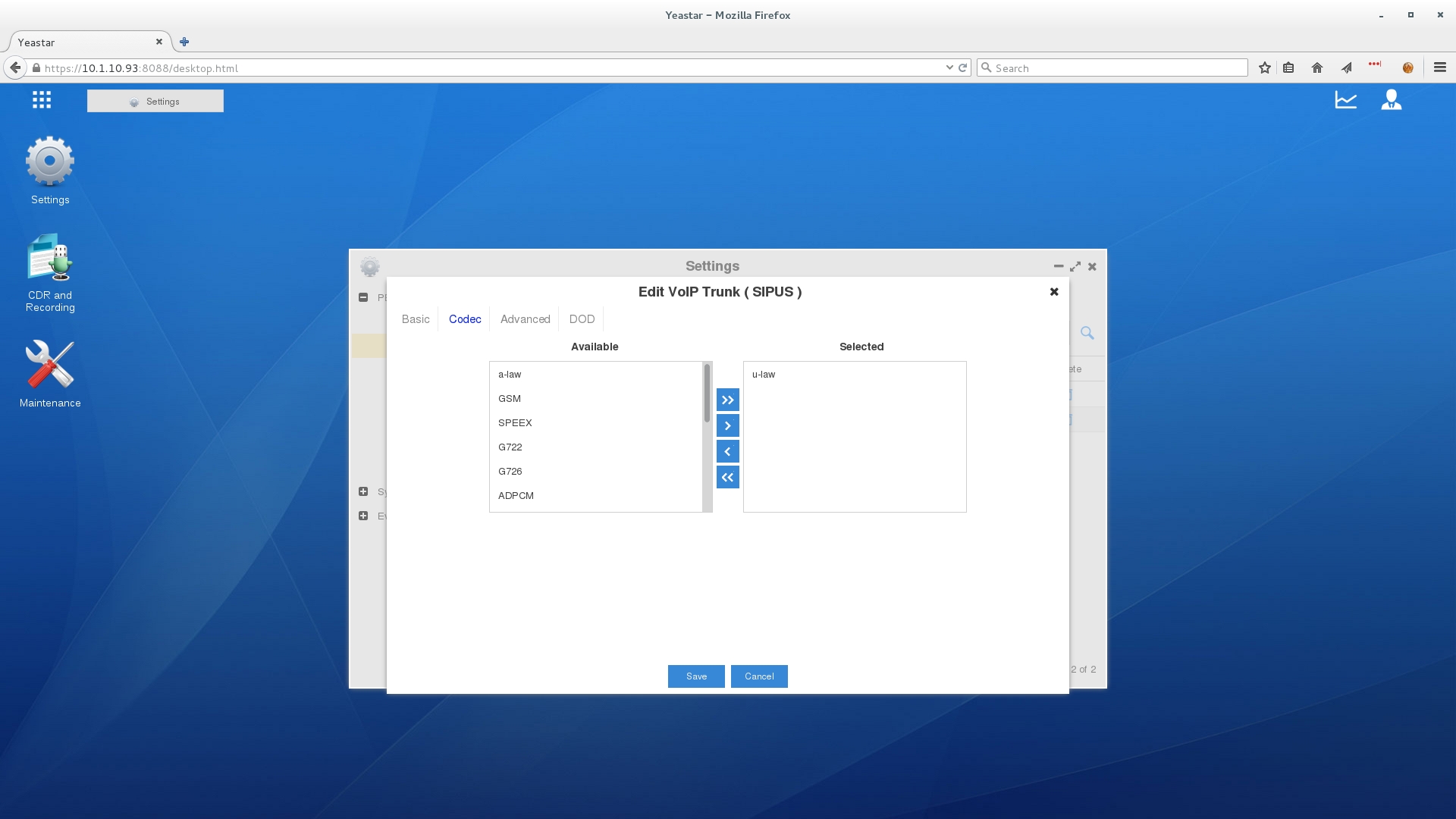Screen dimensions: 1456x819
Task: Expand the Event section in Settings sidebar
Action: coord(363,516)
